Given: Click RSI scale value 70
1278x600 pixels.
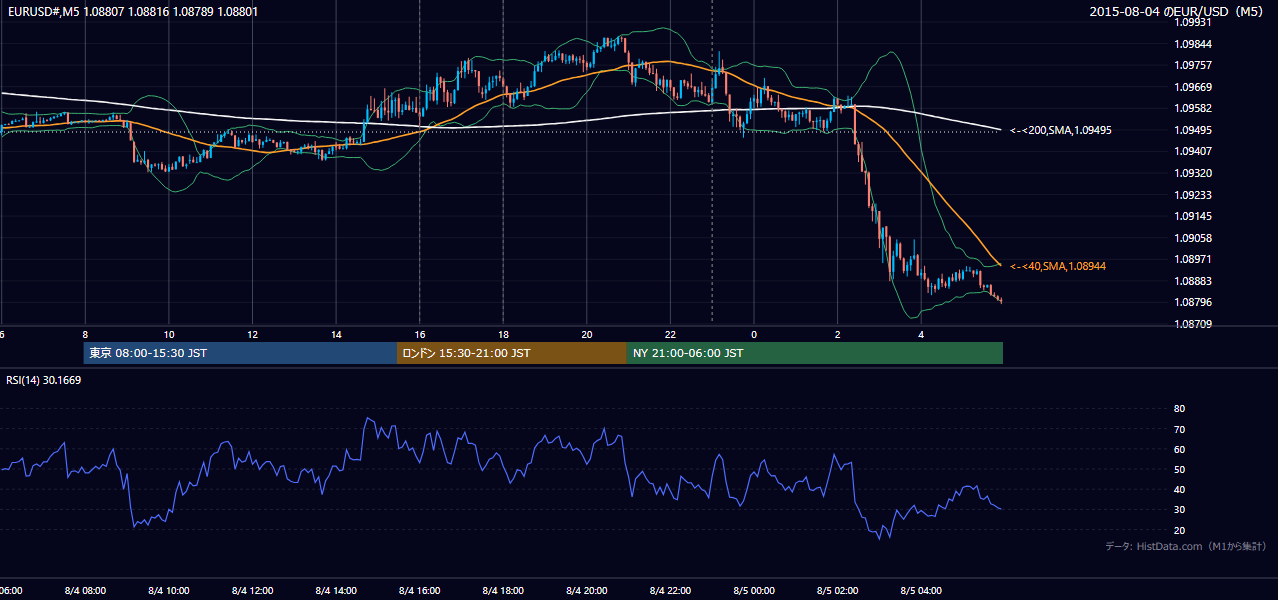Looking at the screenshot, I should [1179, 429].
